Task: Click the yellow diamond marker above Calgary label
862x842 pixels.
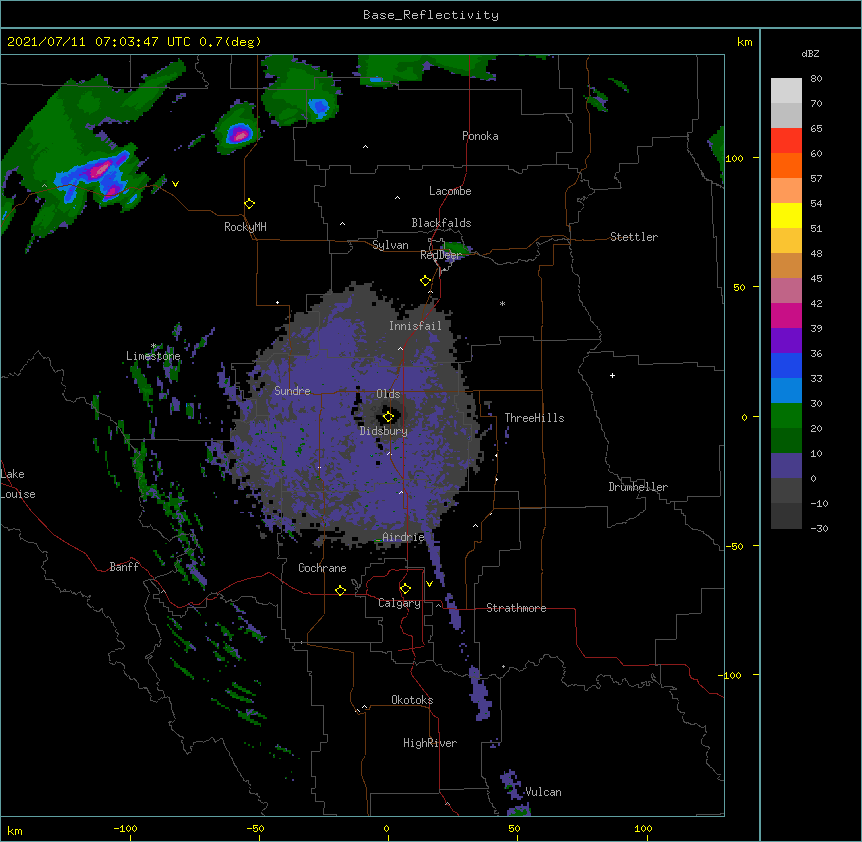Action: (405, 589)
